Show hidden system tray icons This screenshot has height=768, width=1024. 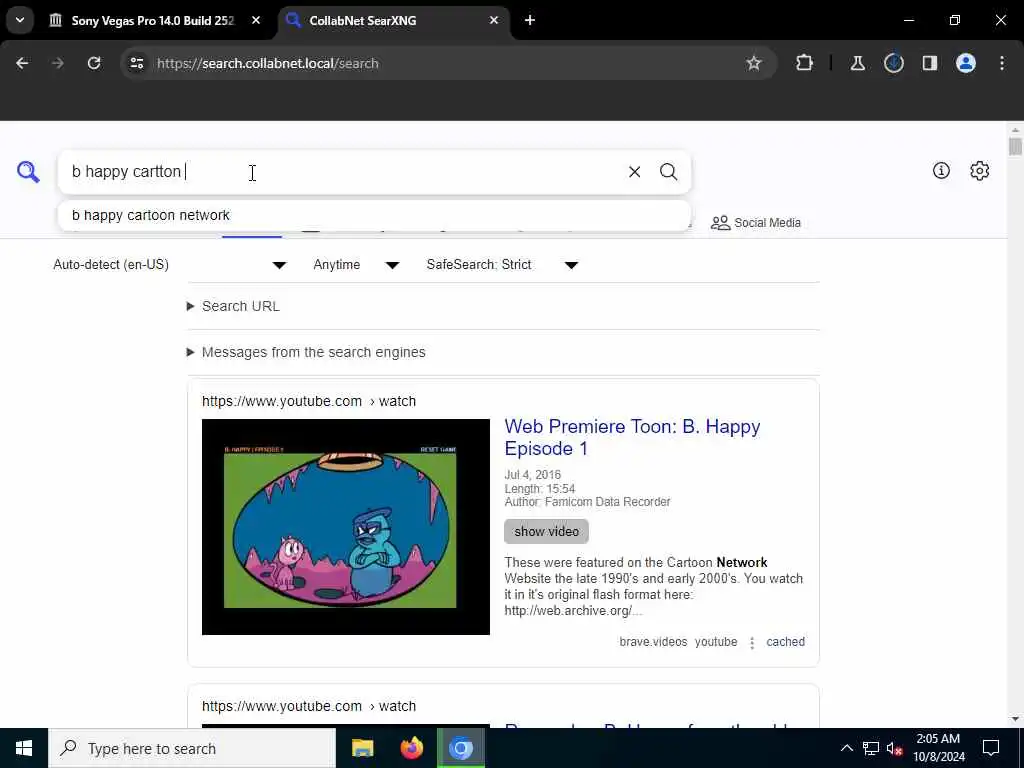coord(846,748)
